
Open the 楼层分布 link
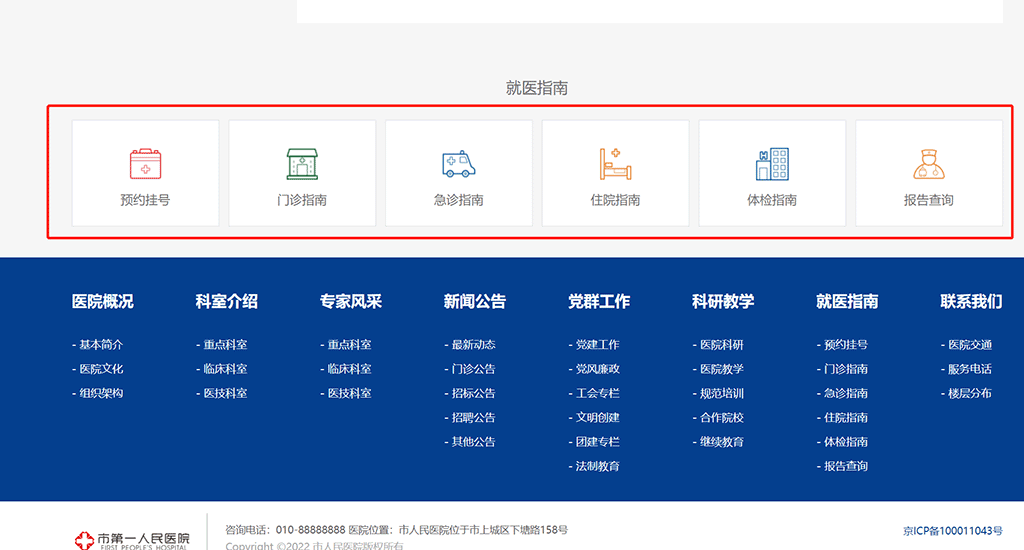pyautogui.click(x=969, y=393)
